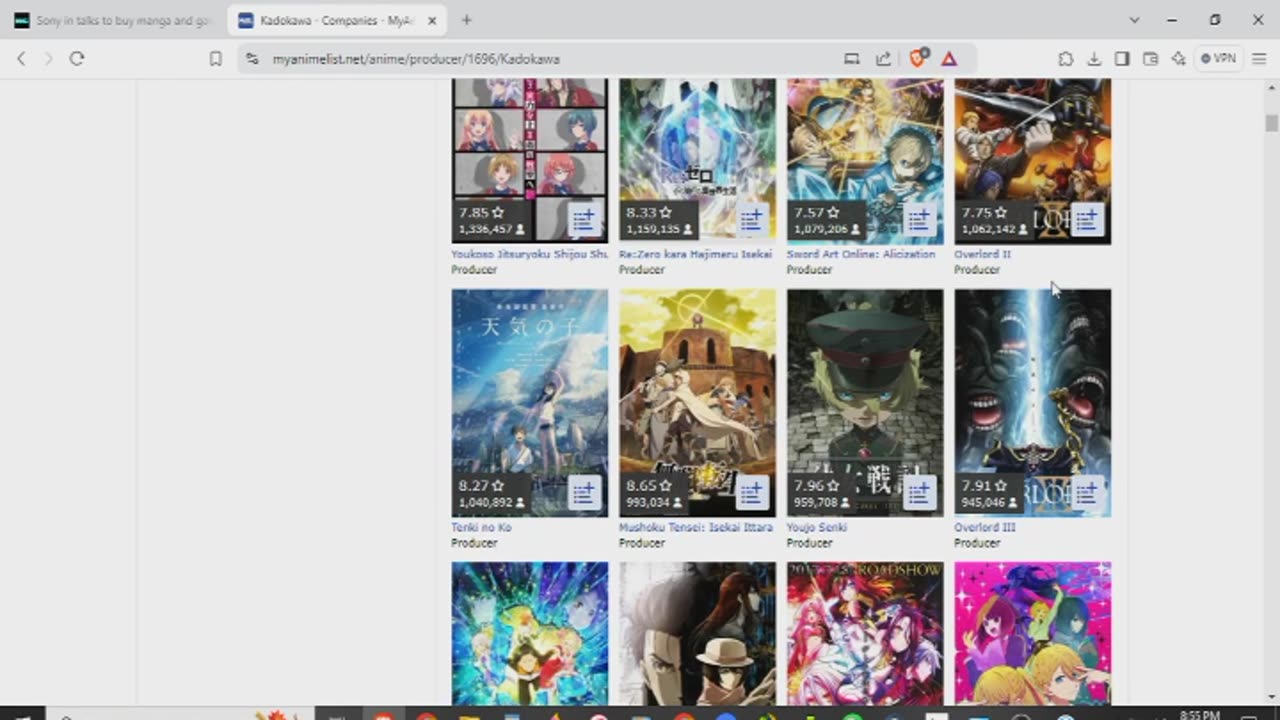Open extensions puzzle icon

pyautogui.click(x=1066, y=59)
